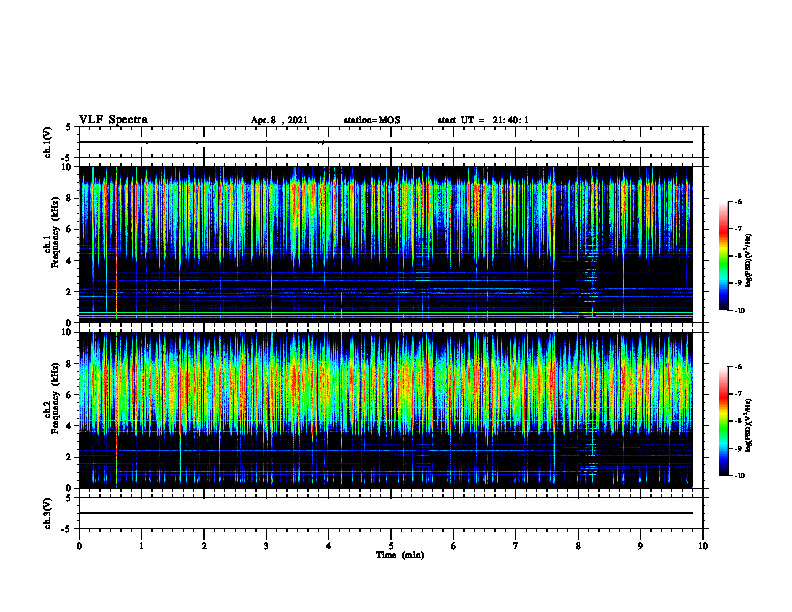Click the time axis tick label "2"

click(204, 546)
